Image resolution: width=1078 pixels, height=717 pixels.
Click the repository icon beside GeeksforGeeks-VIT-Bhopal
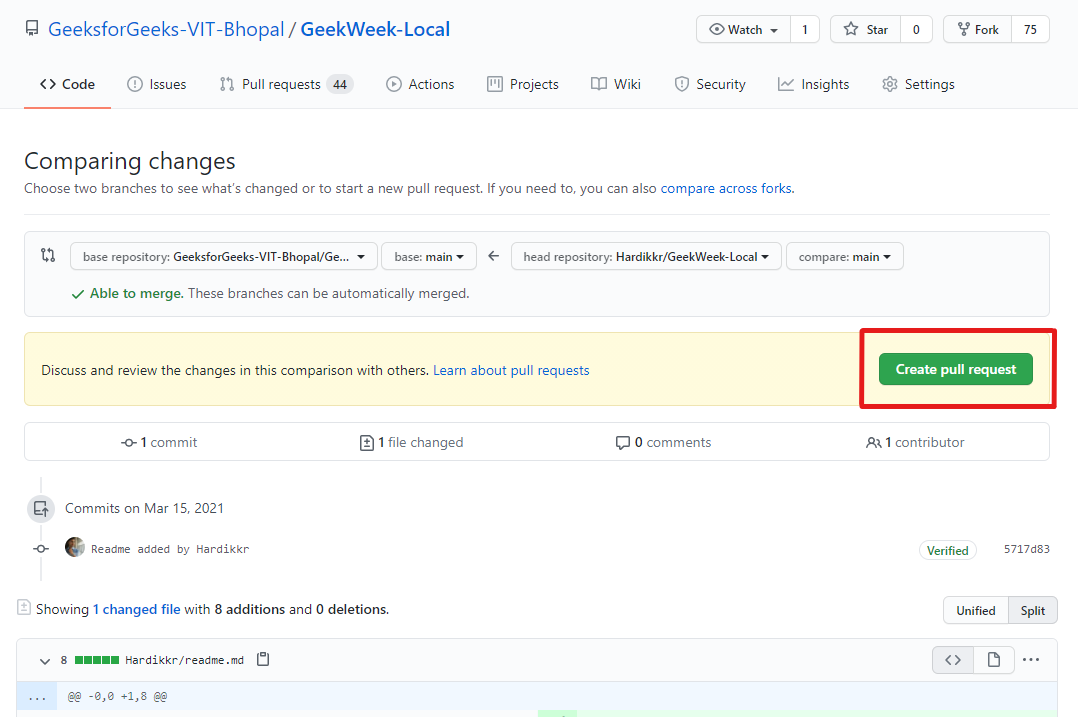click(32, 29)
